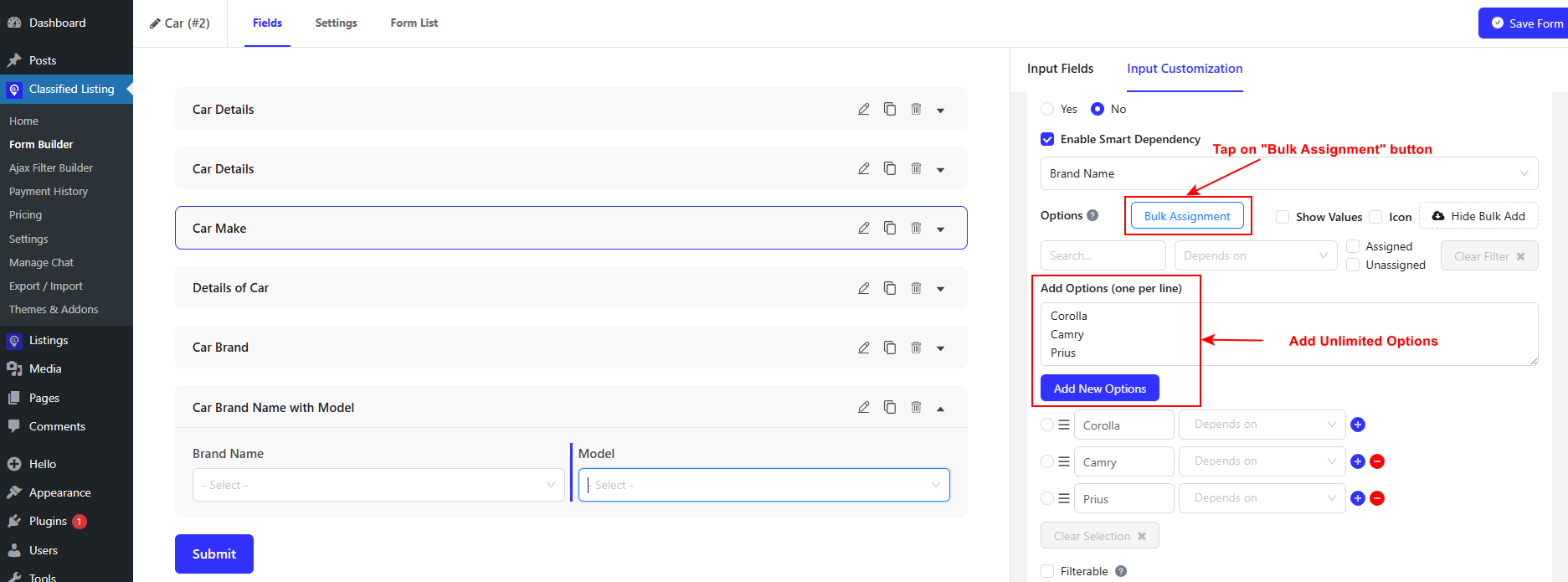
Task: Duplicate the Details of Car field
Action: click(x=890, y=288)
